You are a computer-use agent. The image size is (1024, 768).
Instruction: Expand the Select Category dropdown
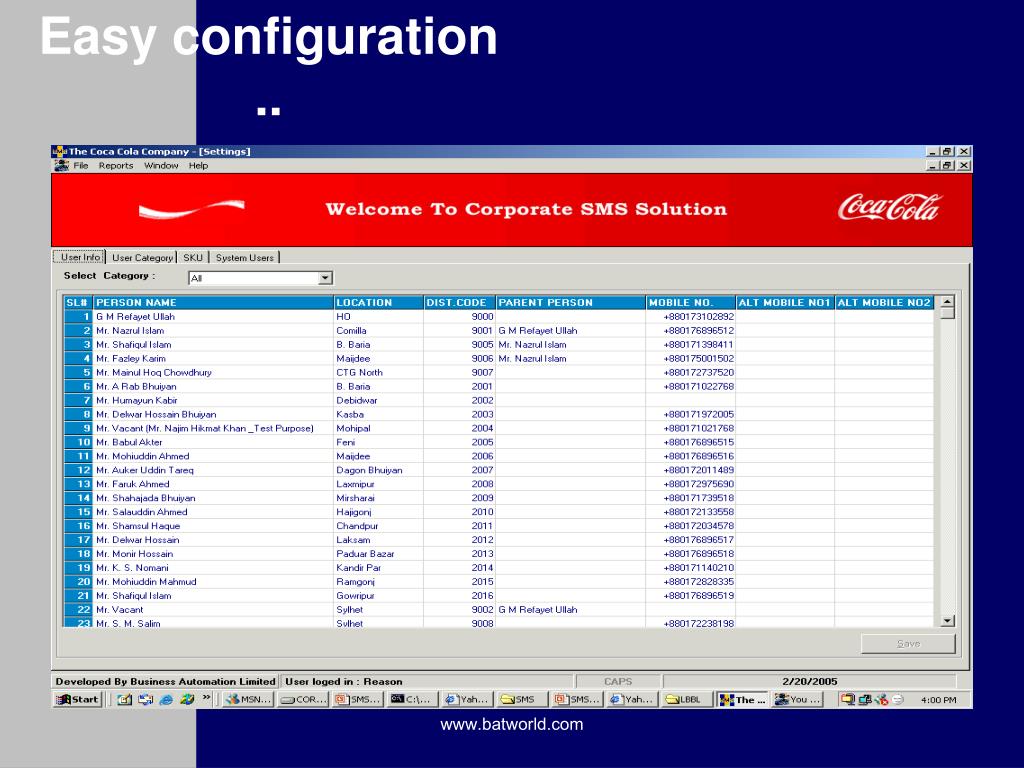tap(325, 278)
